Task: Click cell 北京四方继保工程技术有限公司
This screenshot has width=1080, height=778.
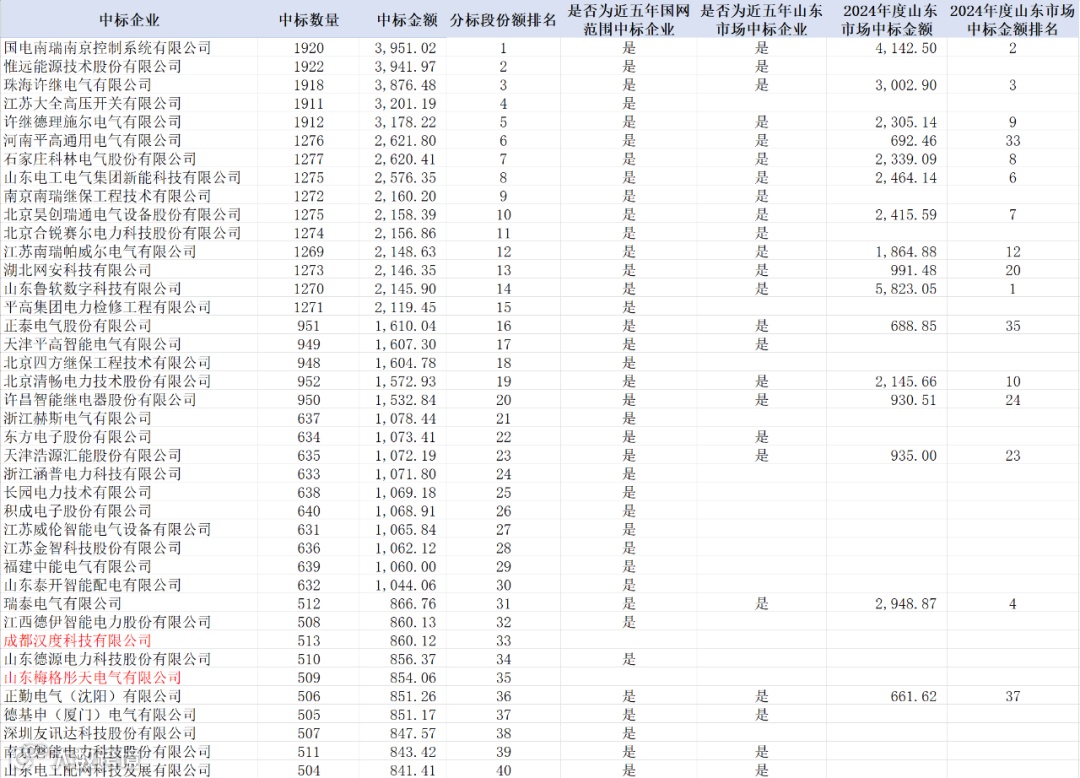Action: coord(107,363)
